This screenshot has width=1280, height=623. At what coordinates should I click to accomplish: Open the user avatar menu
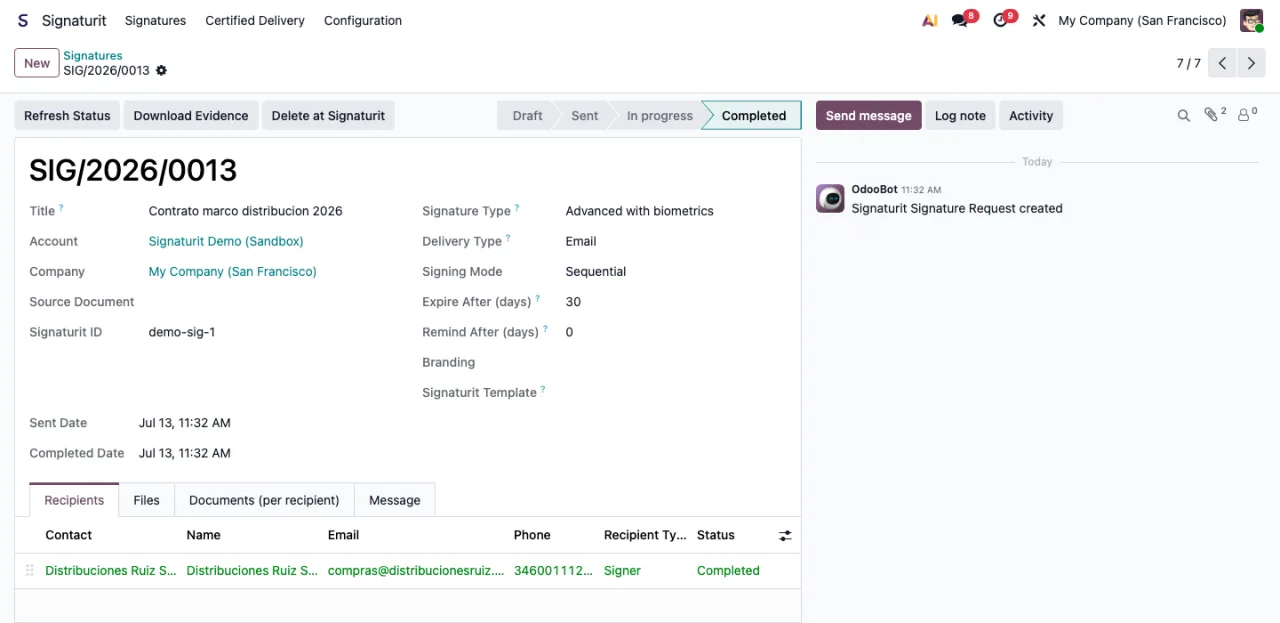coord(1251,20)
